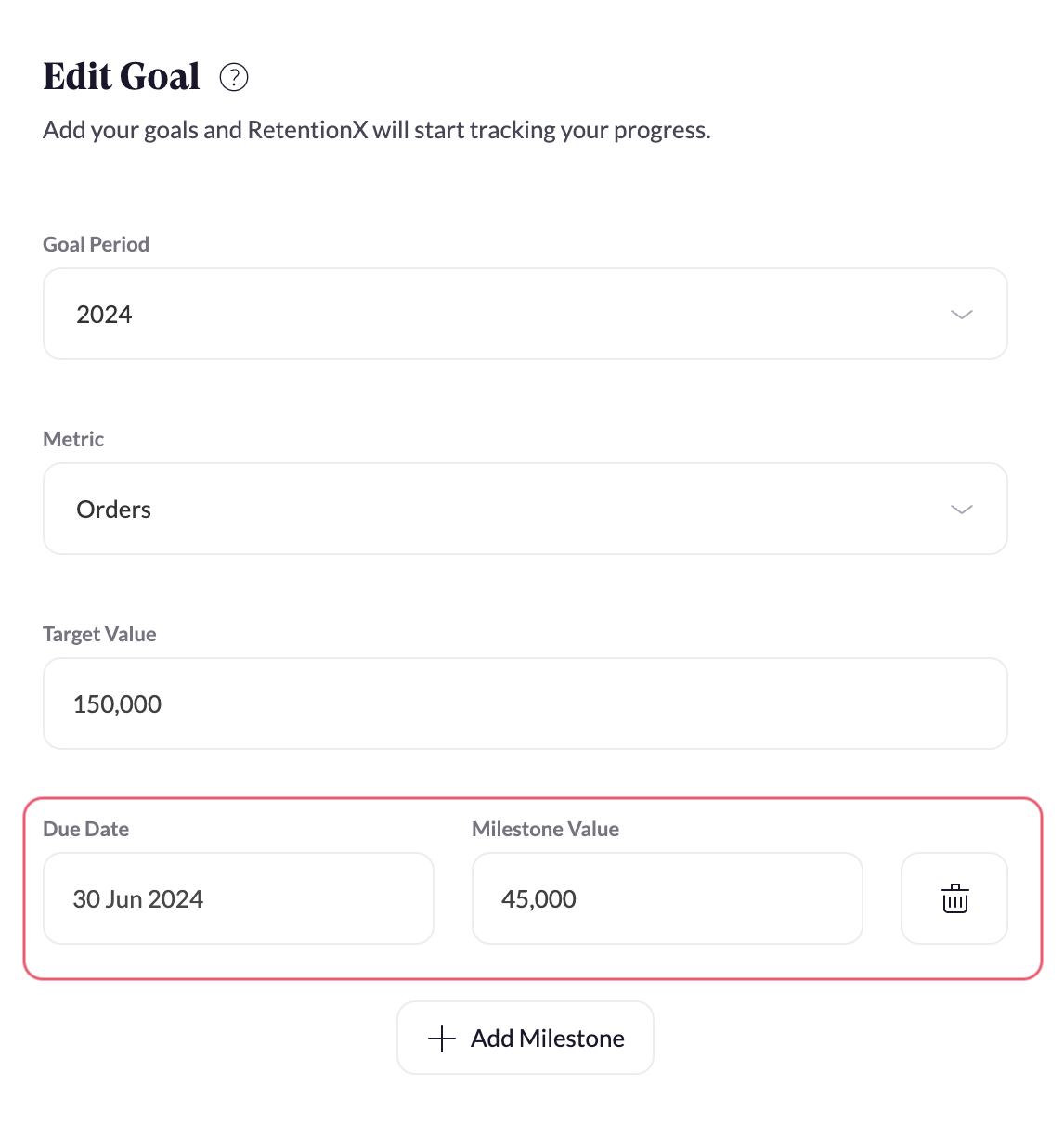Screen dimensions: 1064x1123
Task: Select the 2024 value text
Action: click(104, 315)
